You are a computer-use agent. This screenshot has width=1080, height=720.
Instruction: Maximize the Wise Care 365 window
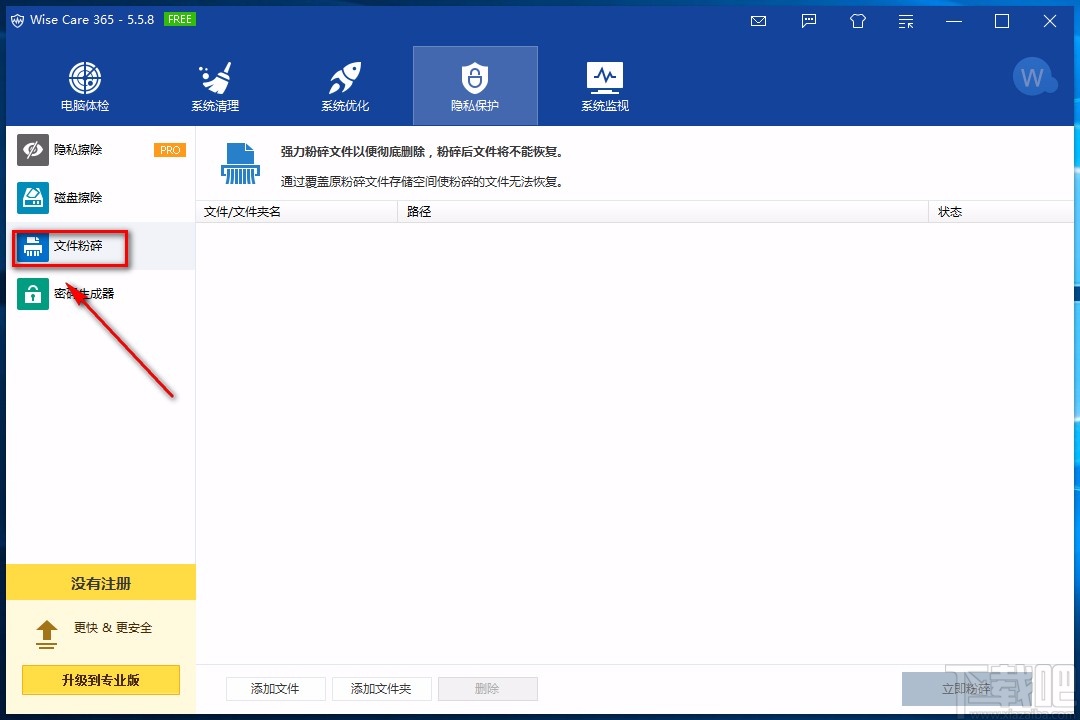pos(1002,21)
